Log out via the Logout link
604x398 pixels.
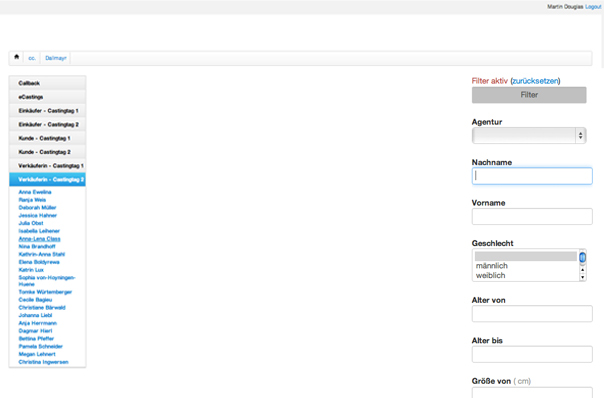[593, 7]
